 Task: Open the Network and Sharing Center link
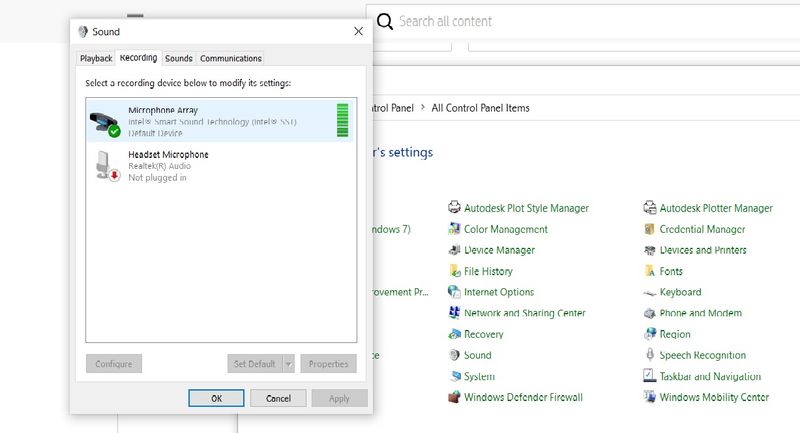point(524,313)
